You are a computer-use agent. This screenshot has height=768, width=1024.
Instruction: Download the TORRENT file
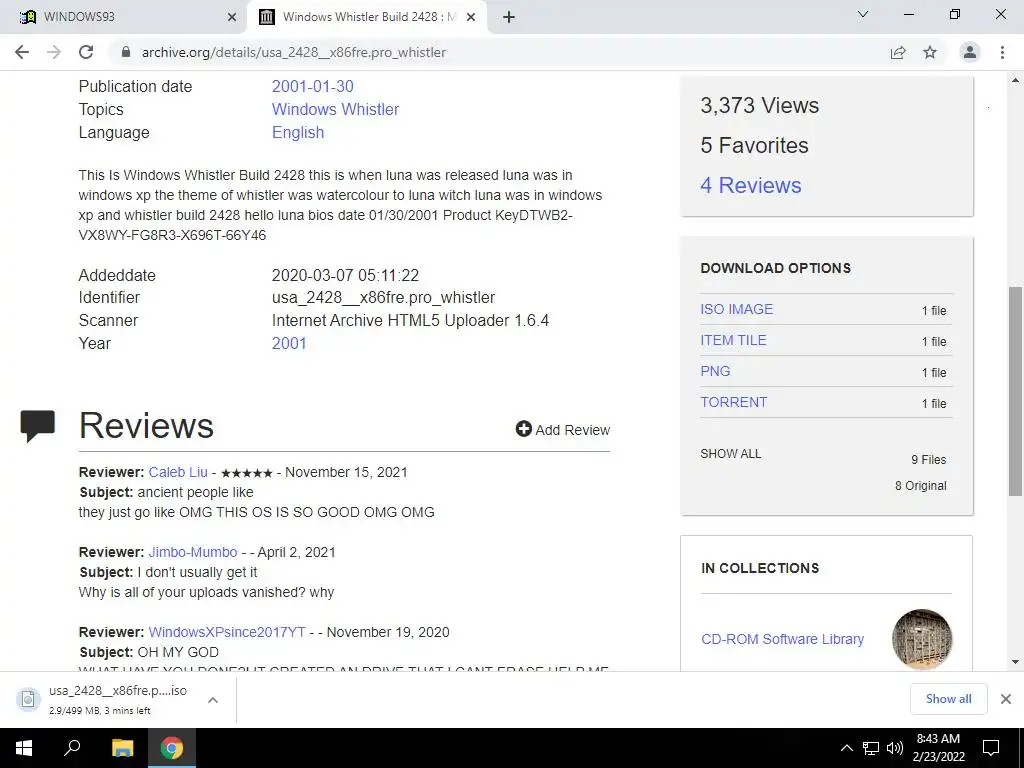pos(733,402)
